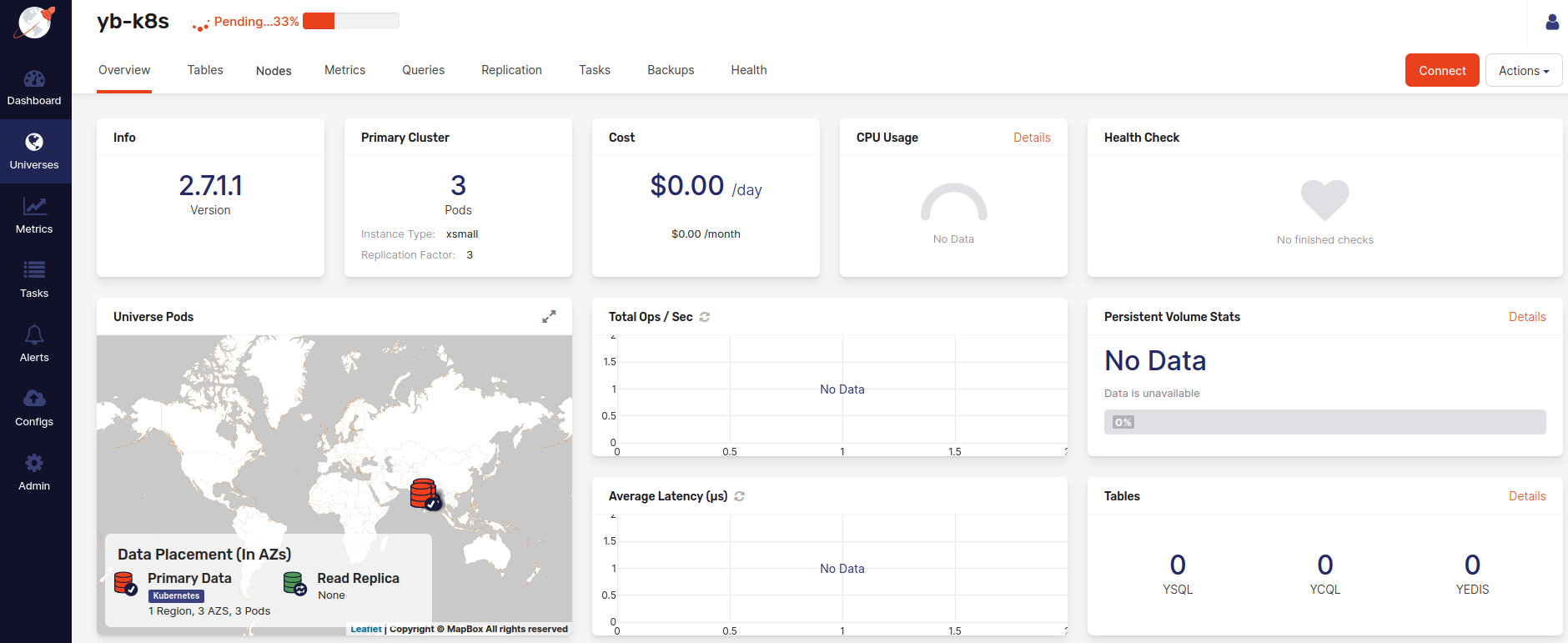Viewport: 1568px width, 643px height.
Task: Open the Tasks list icon in sidebar
Action: tap(34, 270)
